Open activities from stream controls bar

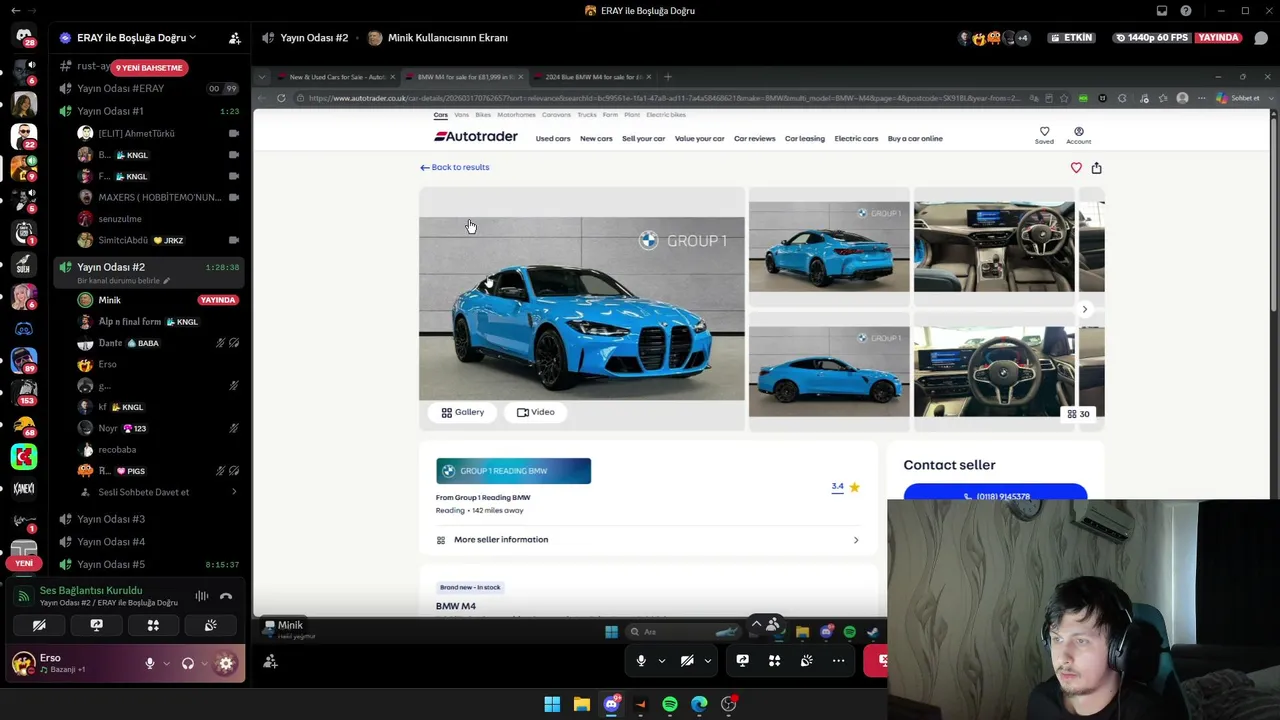[x=774, y=661]
